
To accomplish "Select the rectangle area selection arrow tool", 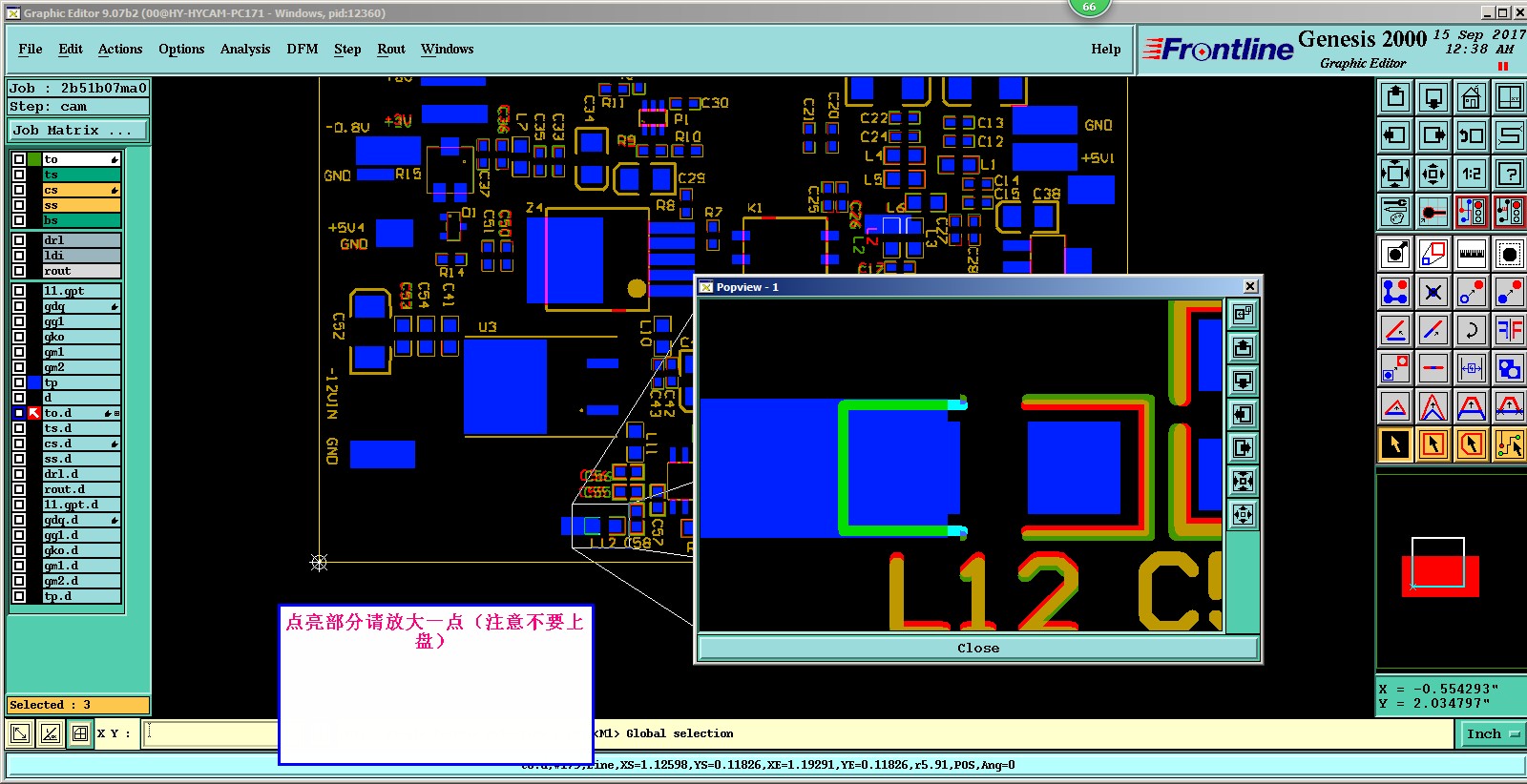I will 1433,444.
